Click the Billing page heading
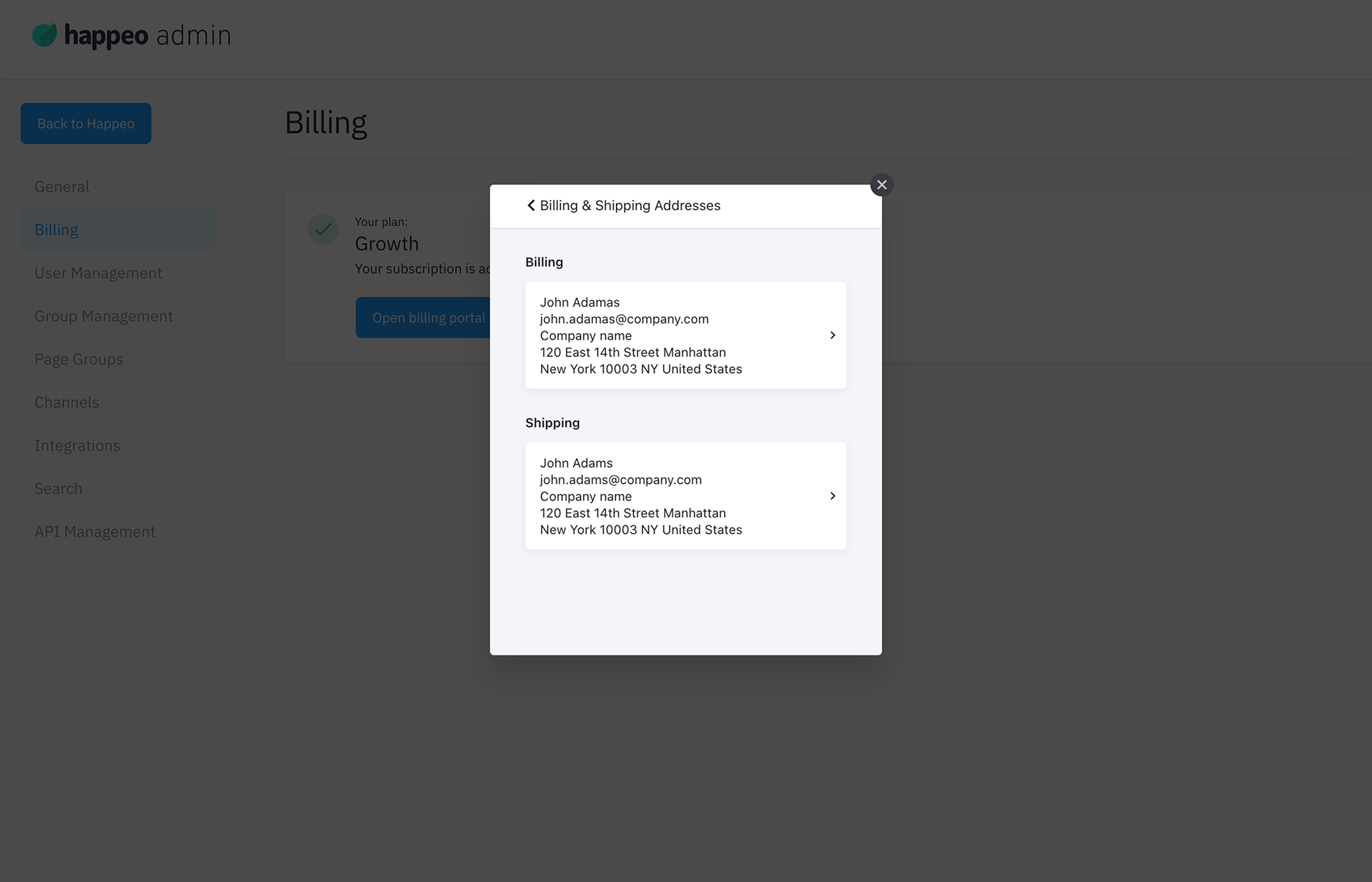1372x882 pixels. coord(326,122)
